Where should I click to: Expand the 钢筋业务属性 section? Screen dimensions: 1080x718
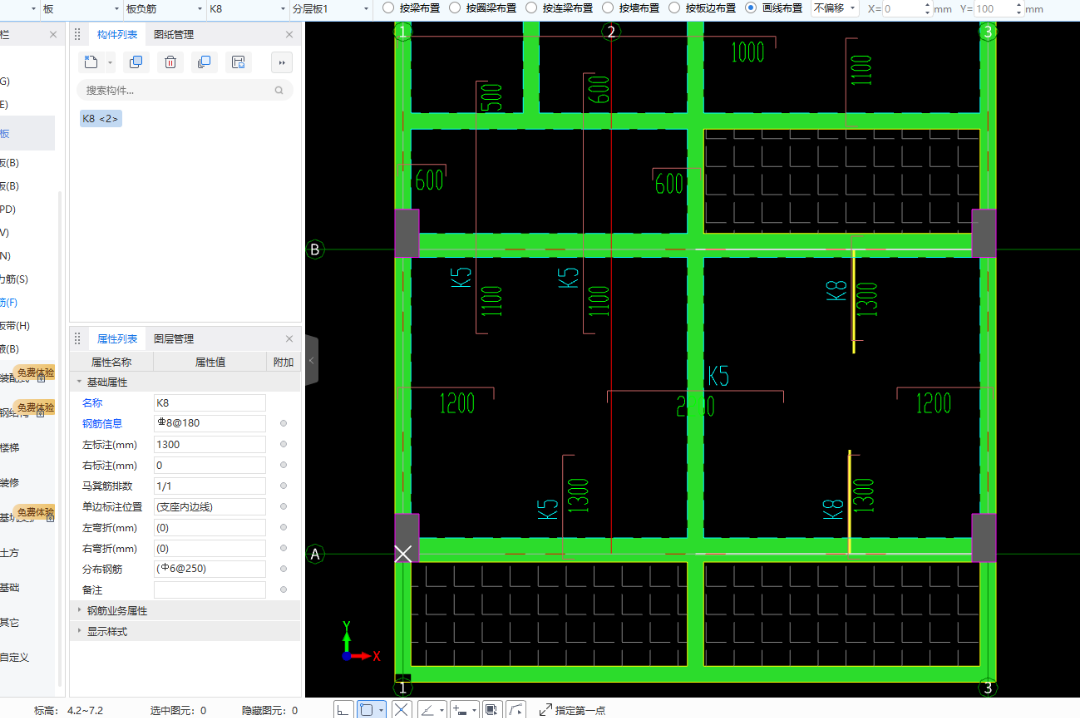79,611
